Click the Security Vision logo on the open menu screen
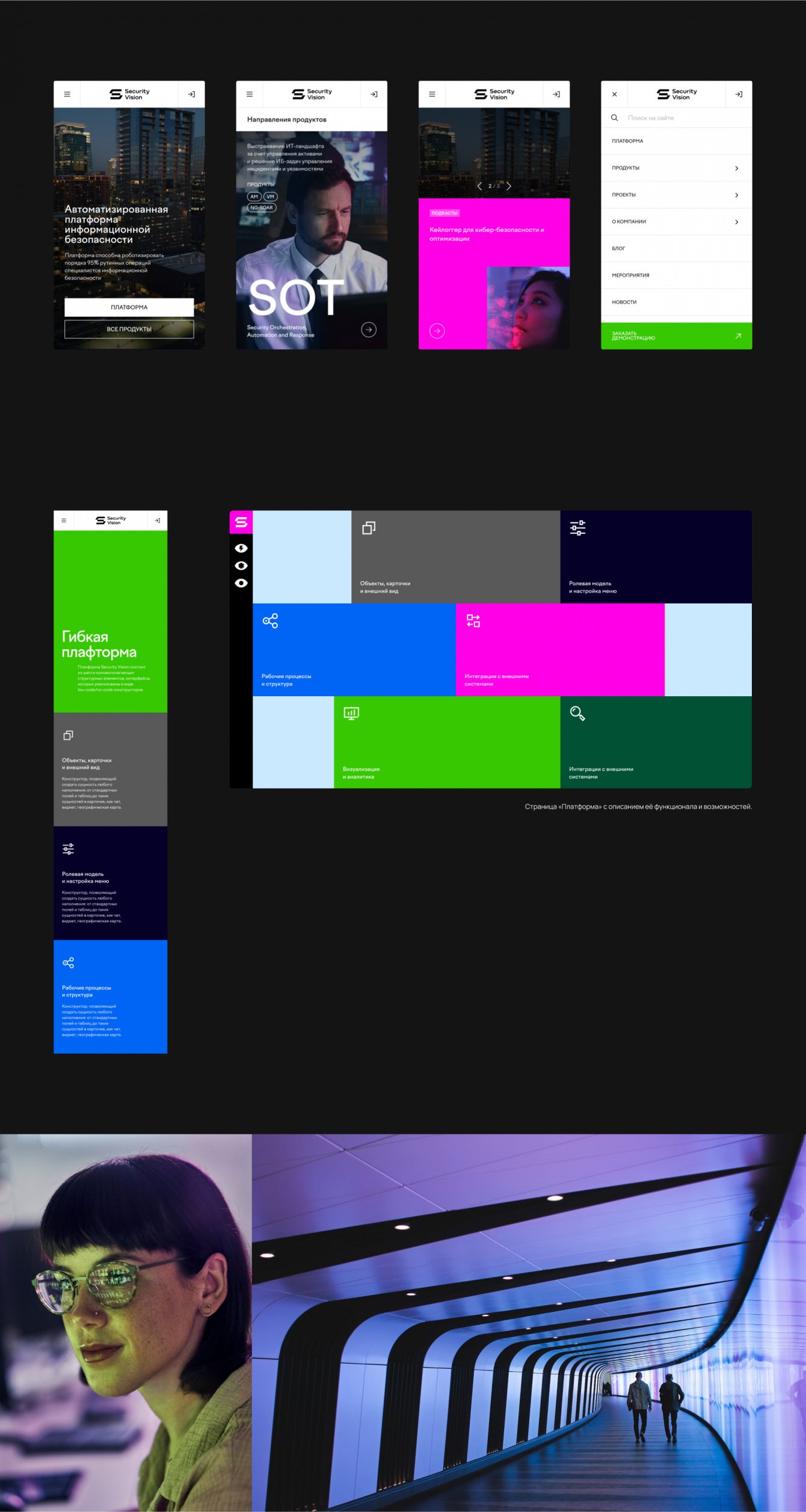 pyautogui.click(x=677, y=94)
